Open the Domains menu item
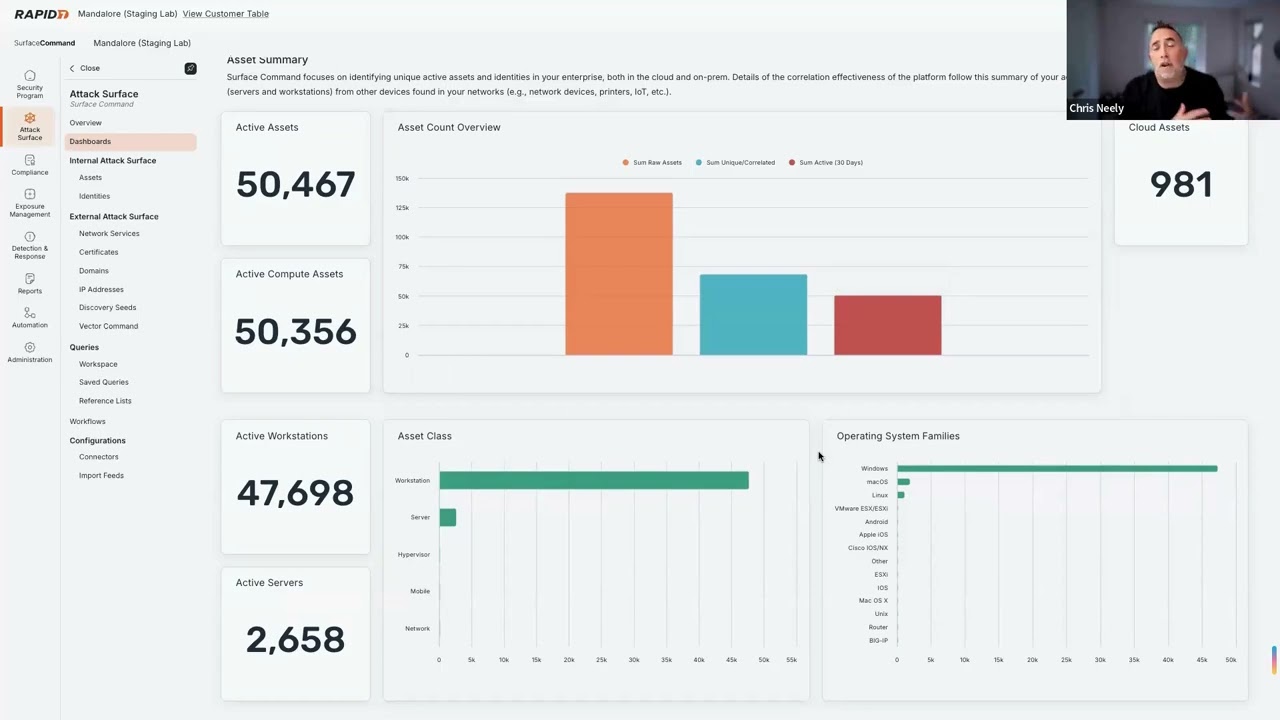1280x720 pixels. pos(94,271)
